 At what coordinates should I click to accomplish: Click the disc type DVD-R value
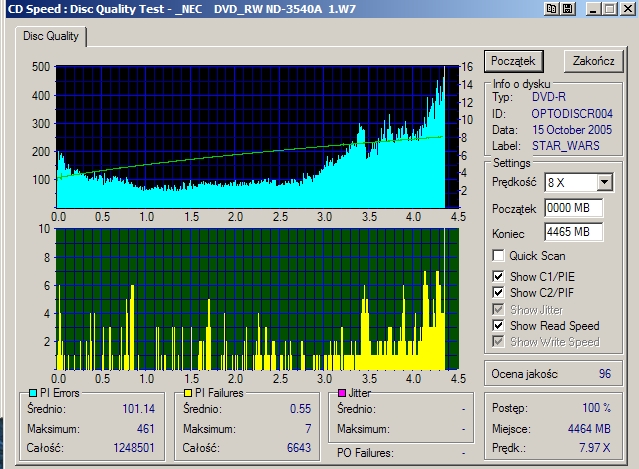coord(549,97)
